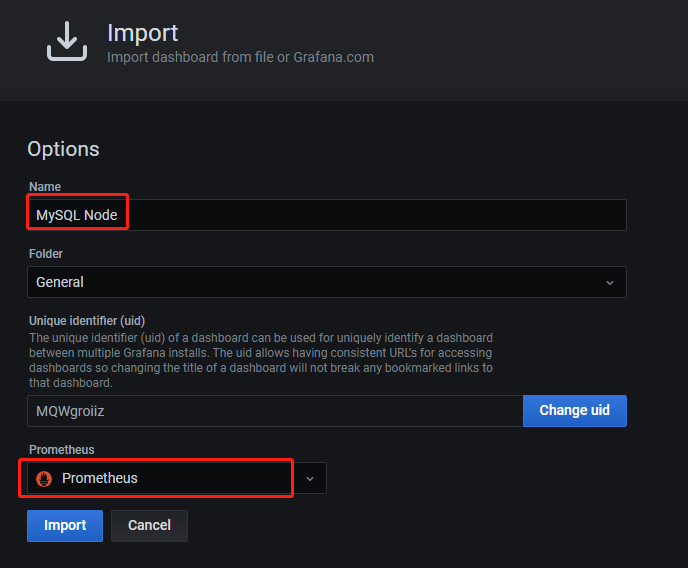Click the 'Import dashboard from file' subtitle
This screenshot has height=568, width=688.
[240, 57]
